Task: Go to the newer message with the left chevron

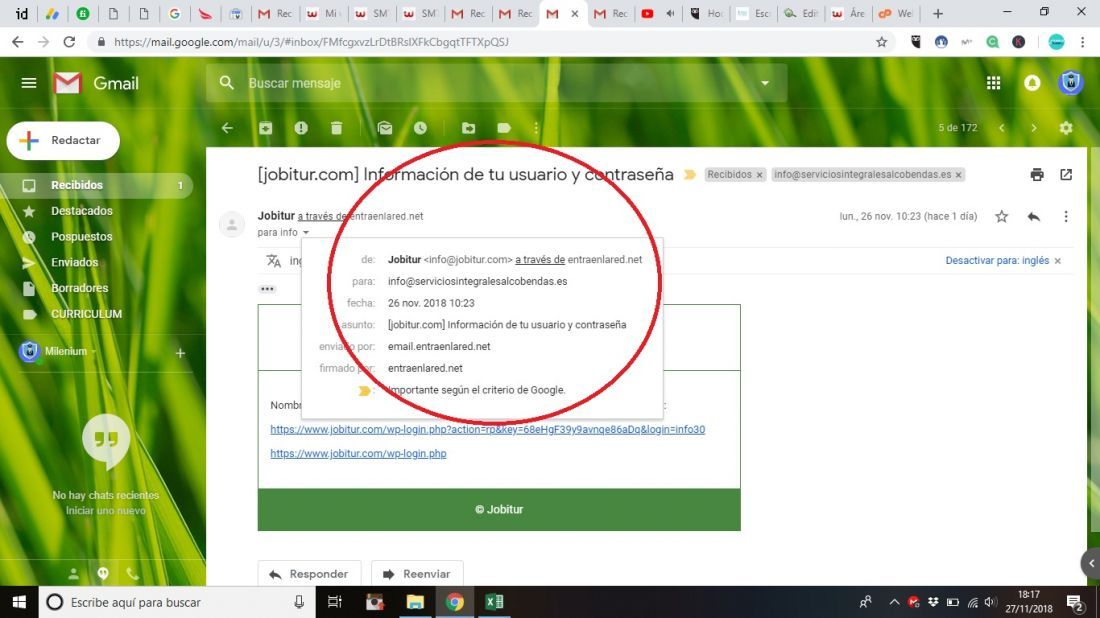Action: [1002, 128]
